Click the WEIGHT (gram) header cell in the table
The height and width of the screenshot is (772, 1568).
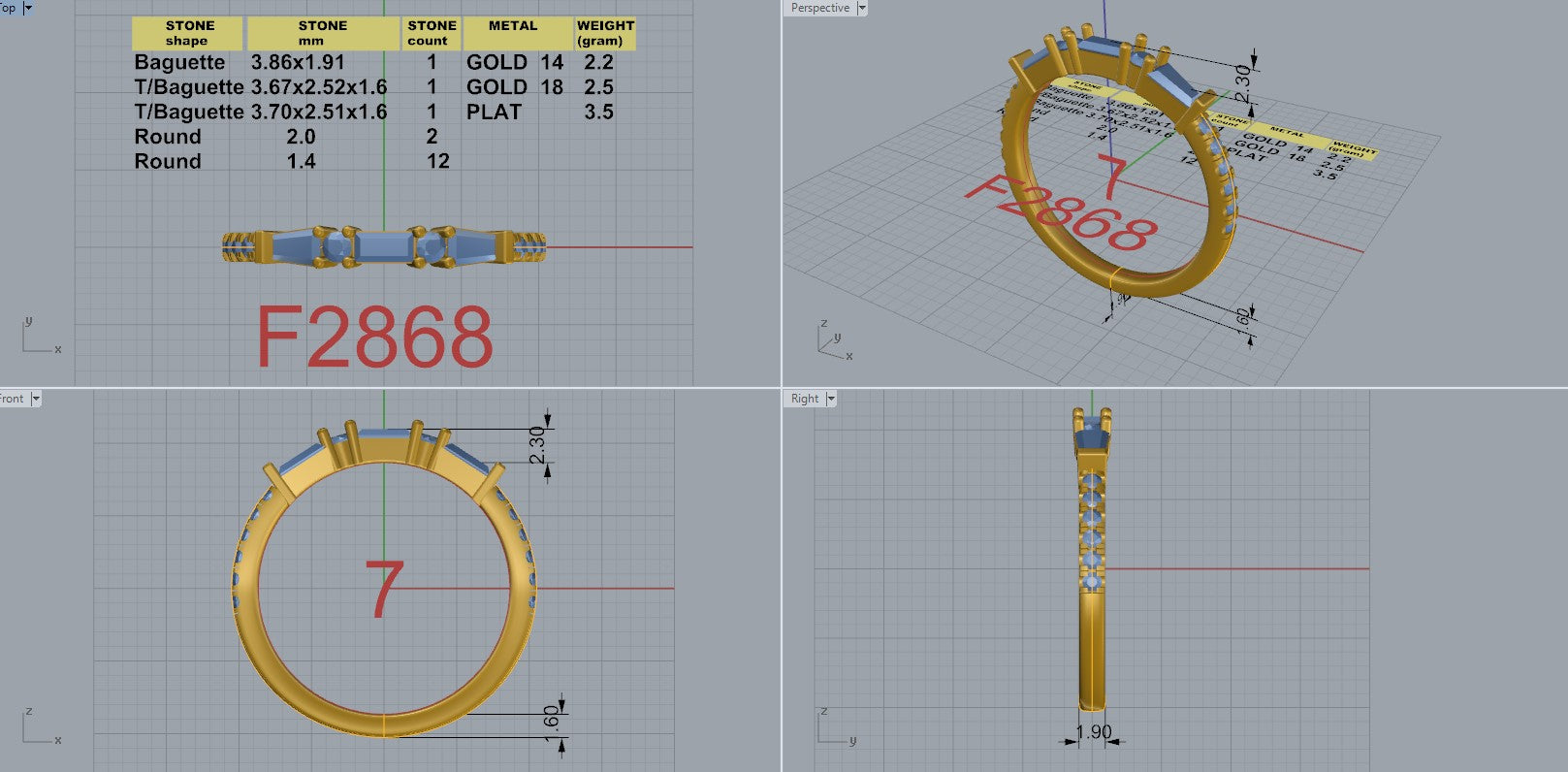tap(605, 33)
